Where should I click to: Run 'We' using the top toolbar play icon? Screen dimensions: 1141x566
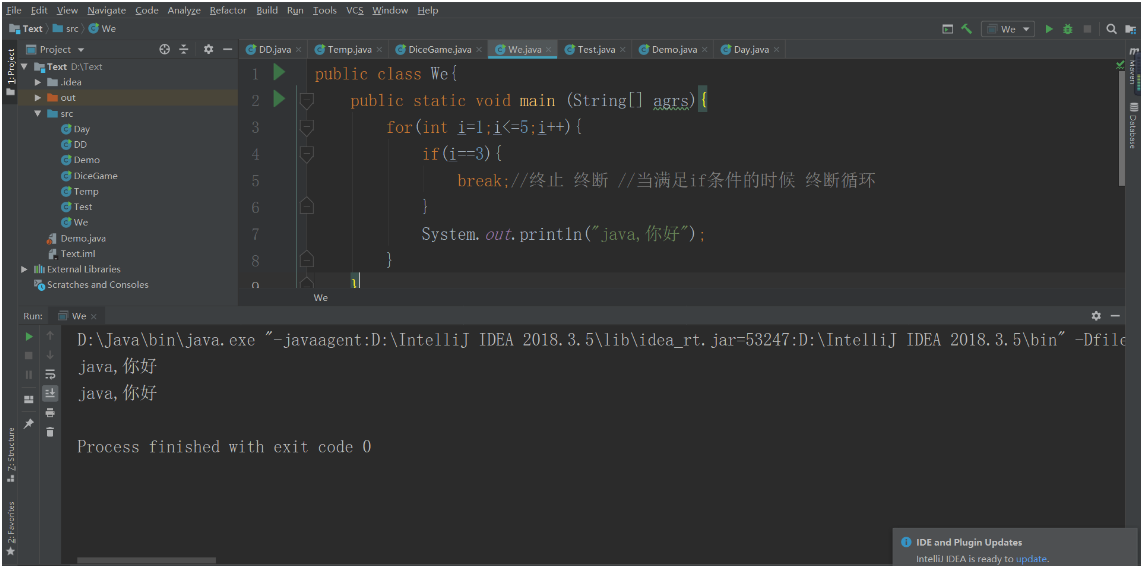click(x=1049, y=29)
